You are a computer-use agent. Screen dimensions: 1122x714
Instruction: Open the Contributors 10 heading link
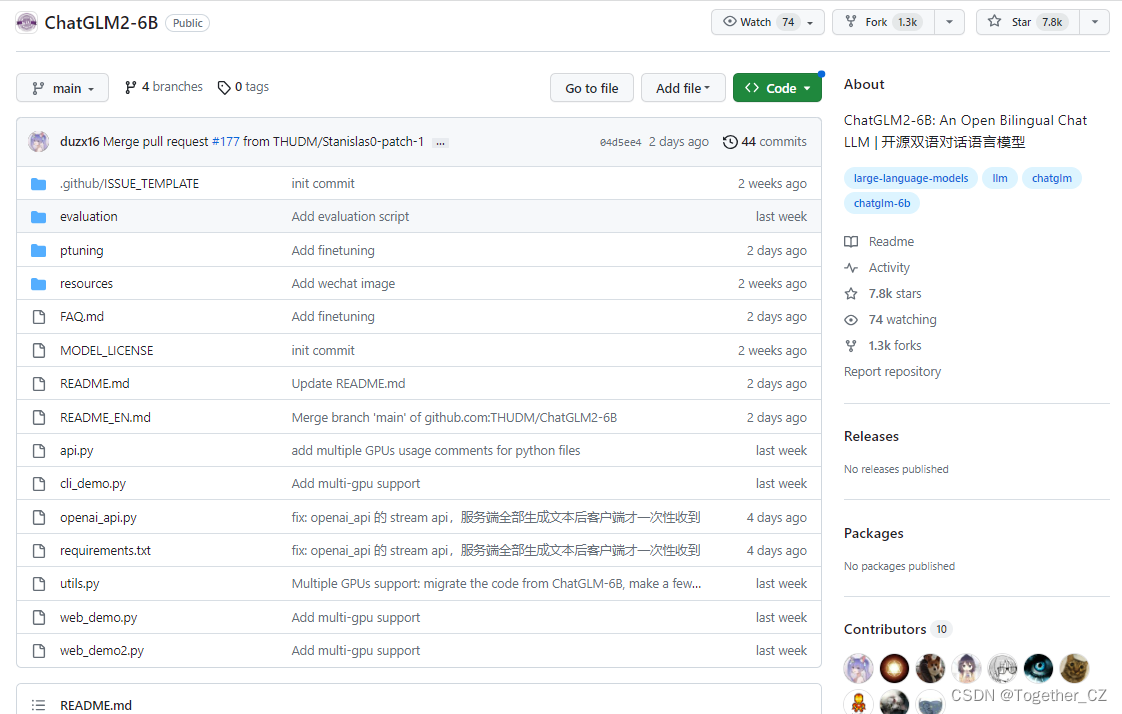tap(897, 630)
